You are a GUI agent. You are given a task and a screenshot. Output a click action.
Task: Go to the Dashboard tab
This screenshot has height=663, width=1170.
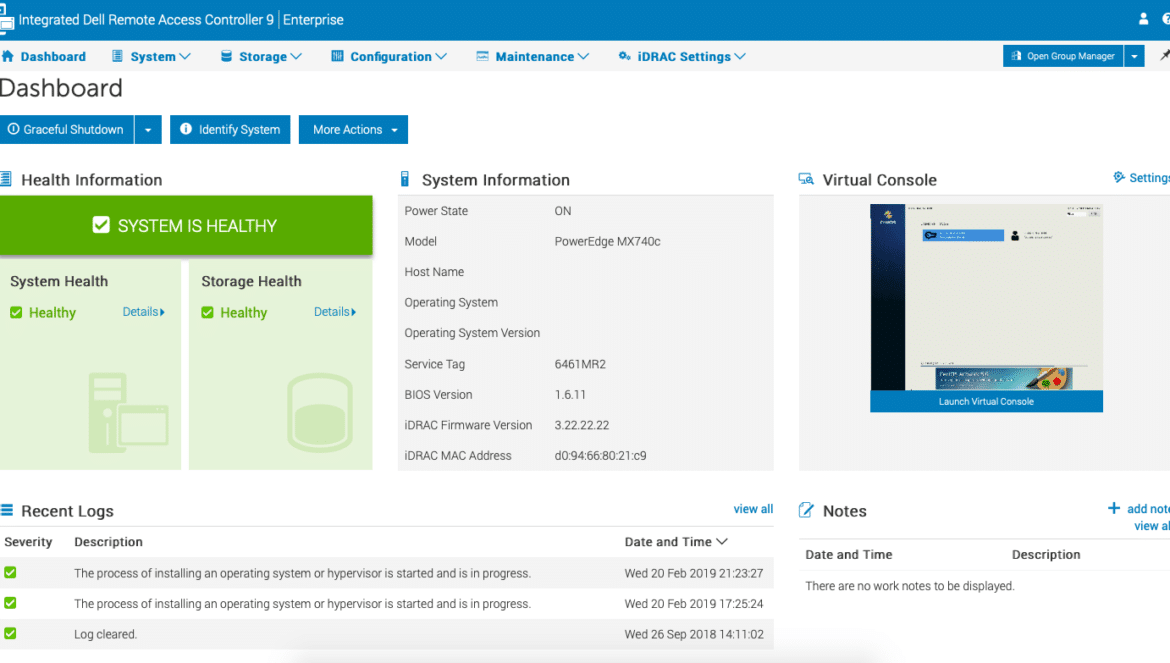[x=44, y=56]
